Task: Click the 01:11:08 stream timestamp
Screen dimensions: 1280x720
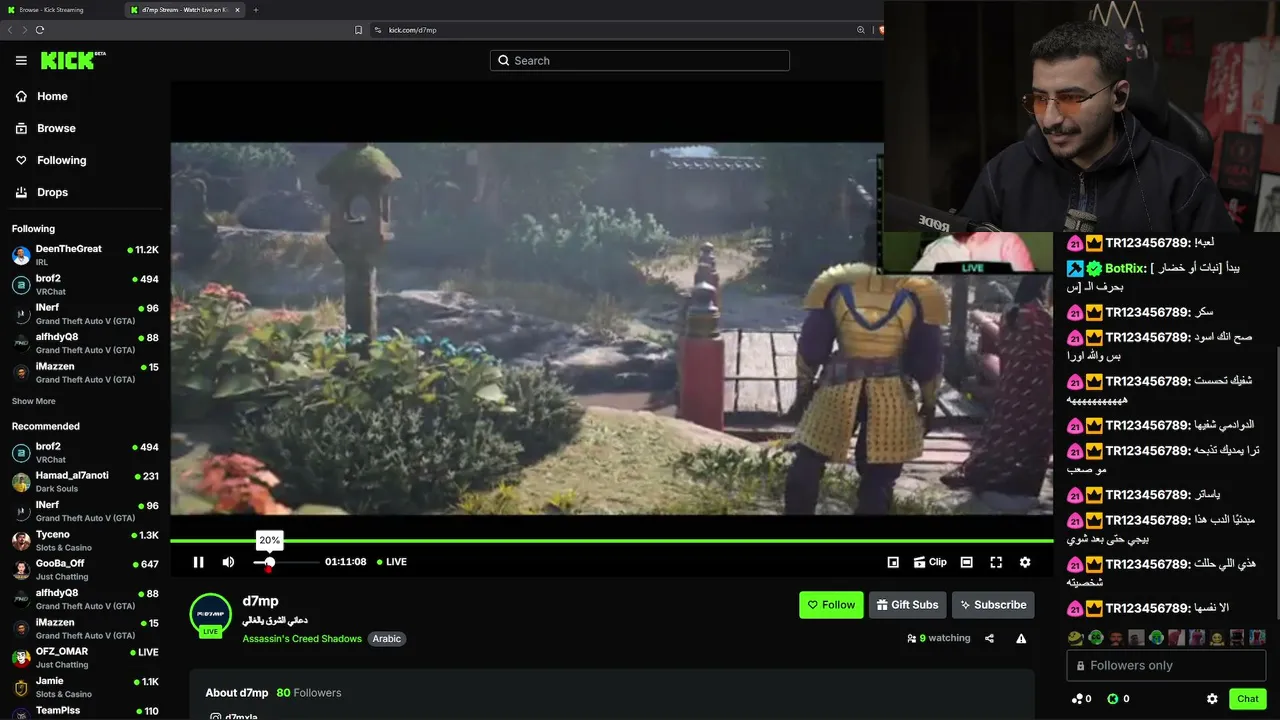Action: (x=346, y=562)
